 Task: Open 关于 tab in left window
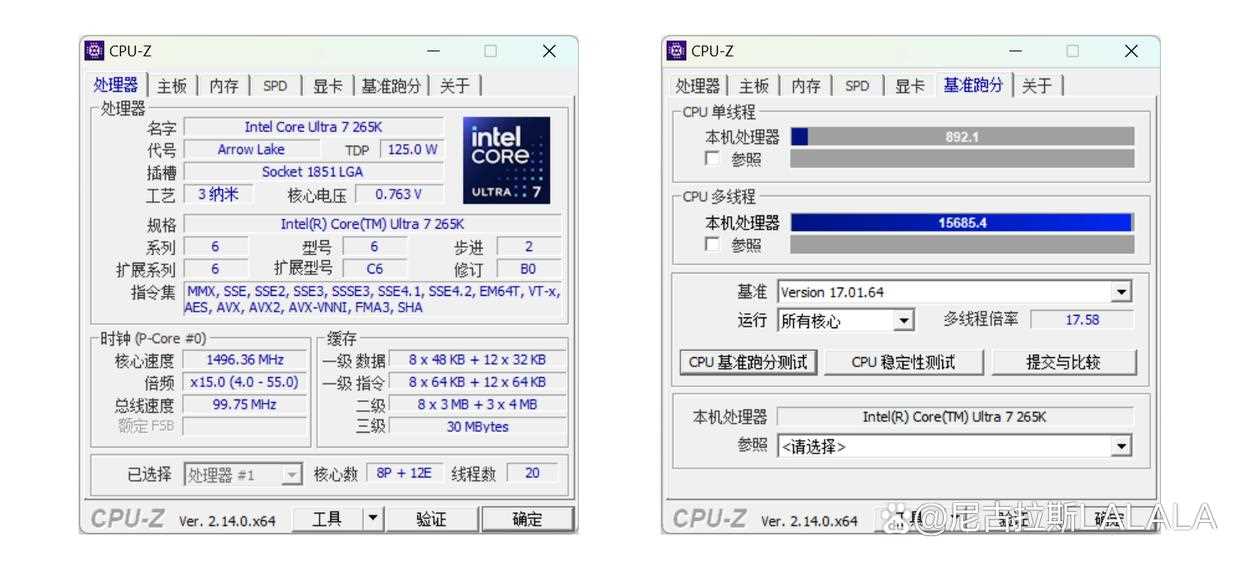[x=455, y=86]
